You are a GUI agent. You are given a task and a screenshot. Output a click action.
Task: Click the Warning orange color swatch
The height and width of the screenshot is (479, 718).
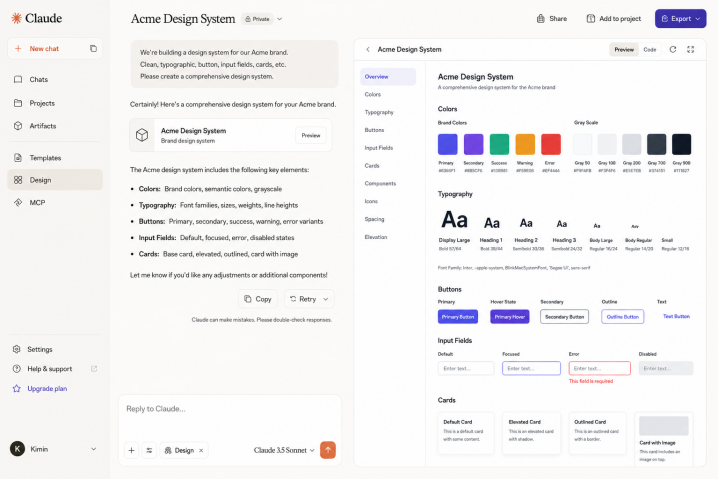(525, 144)
